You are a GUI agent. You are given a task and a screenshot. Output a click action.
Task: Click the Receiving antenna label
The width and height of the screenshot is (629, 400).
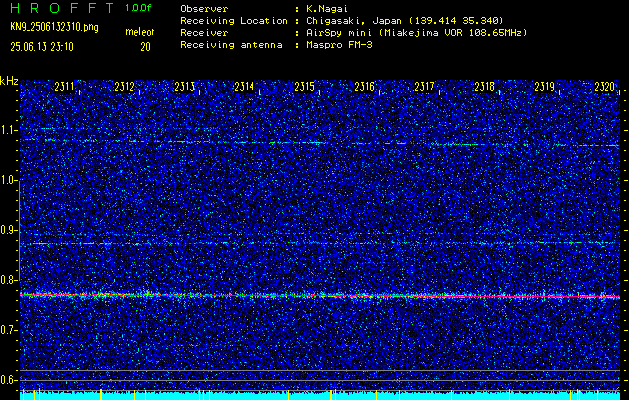(x=231, y=45)
